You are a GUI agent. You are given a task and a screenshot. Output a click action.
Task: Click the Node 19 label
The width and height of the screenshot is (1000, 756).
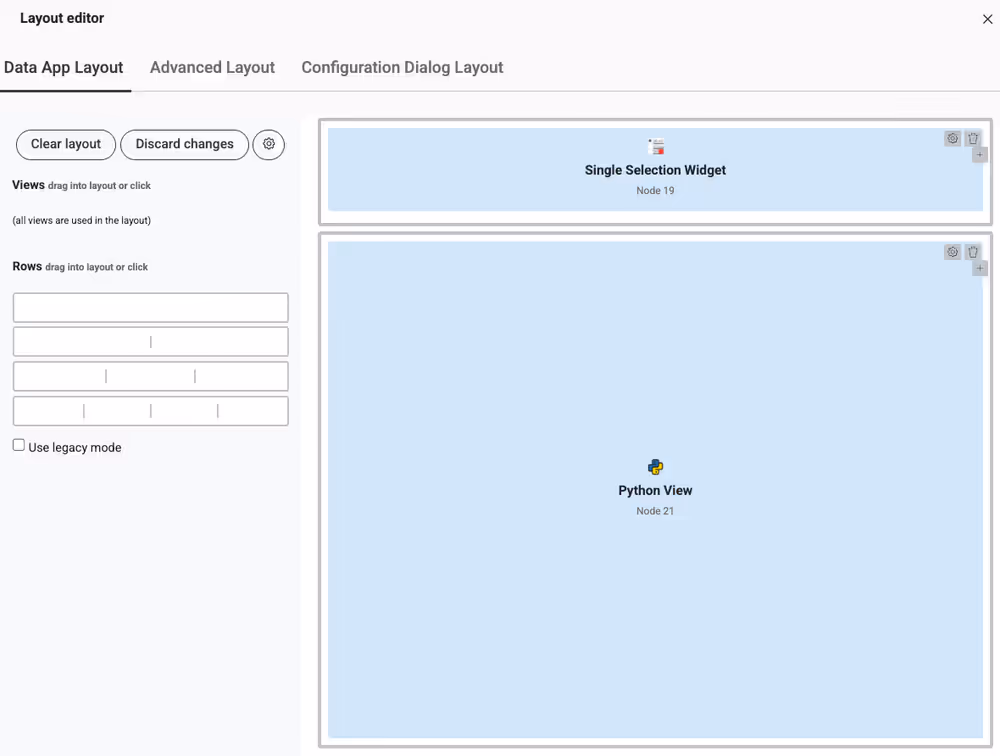[655, 191]
